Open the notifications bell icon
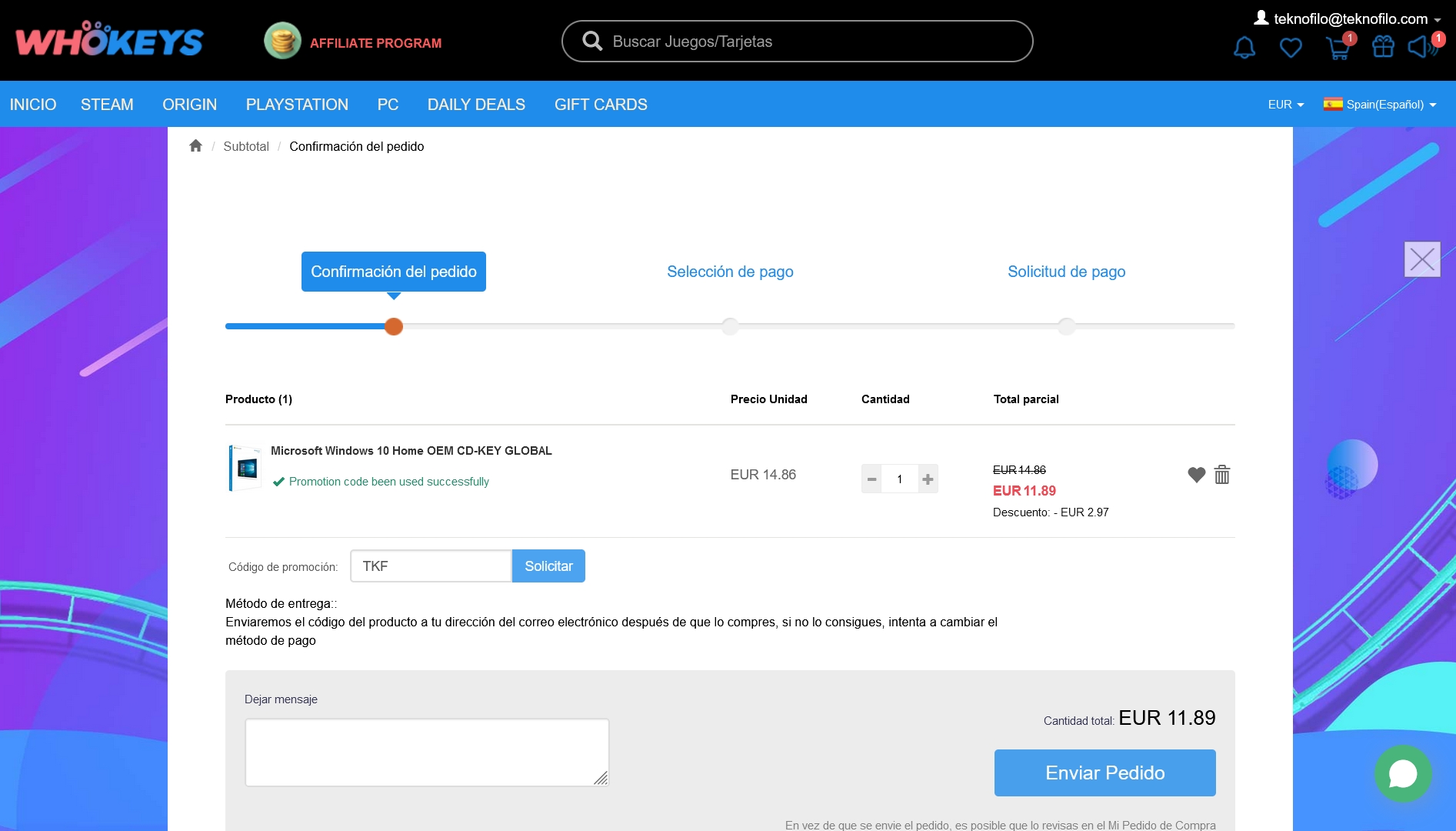The image size is (1456, 831). [x=1244, y=48]
